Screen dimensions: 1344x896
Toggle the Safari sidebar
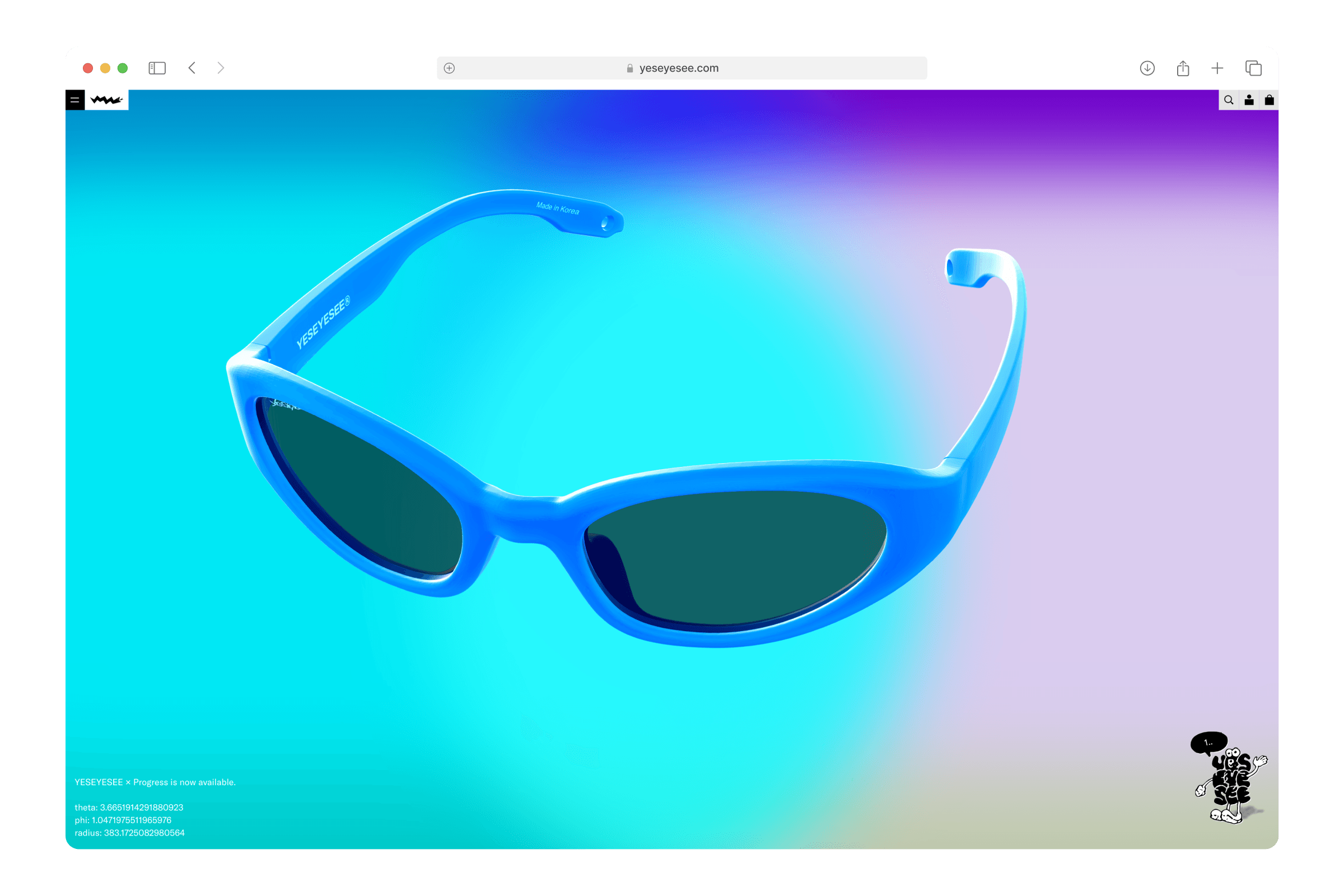click(x=157, y=68)
